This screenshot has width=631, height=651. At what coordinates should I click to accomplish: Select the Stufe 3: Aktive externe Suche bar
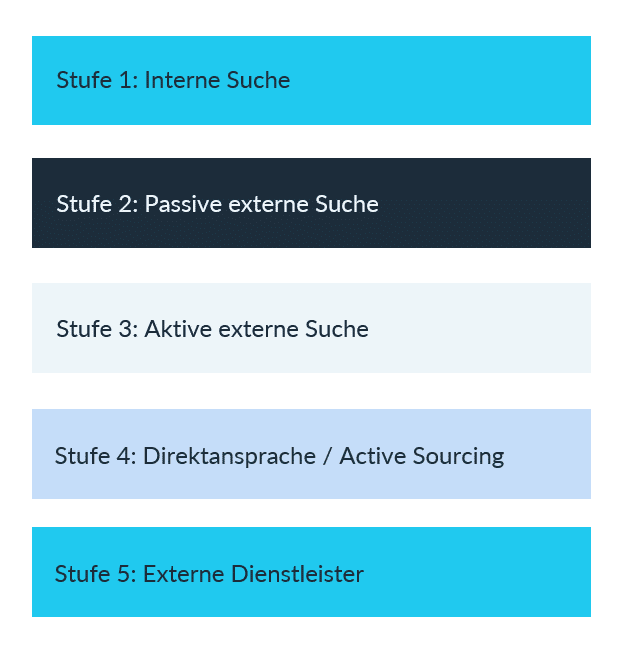click(311, 328)
